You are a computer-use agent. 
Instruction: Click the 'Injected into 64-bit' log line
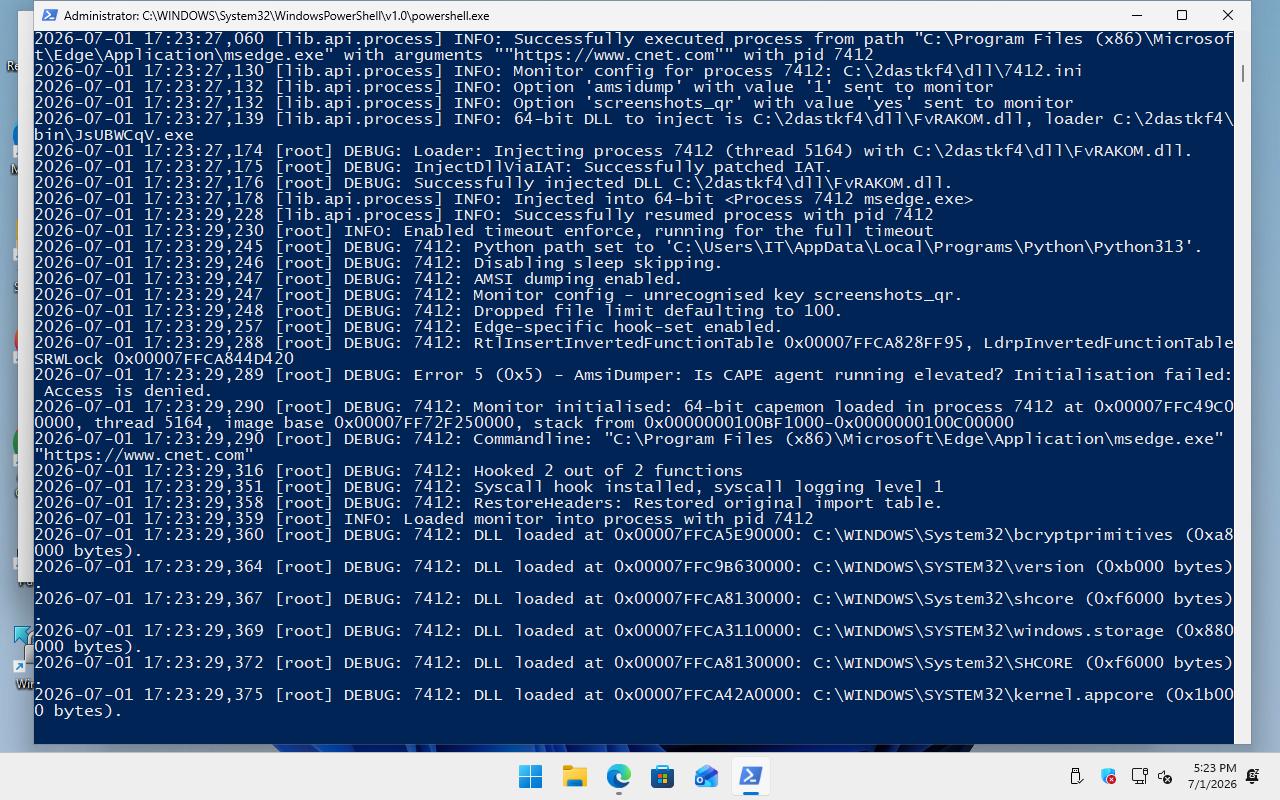tap(504, 199)
